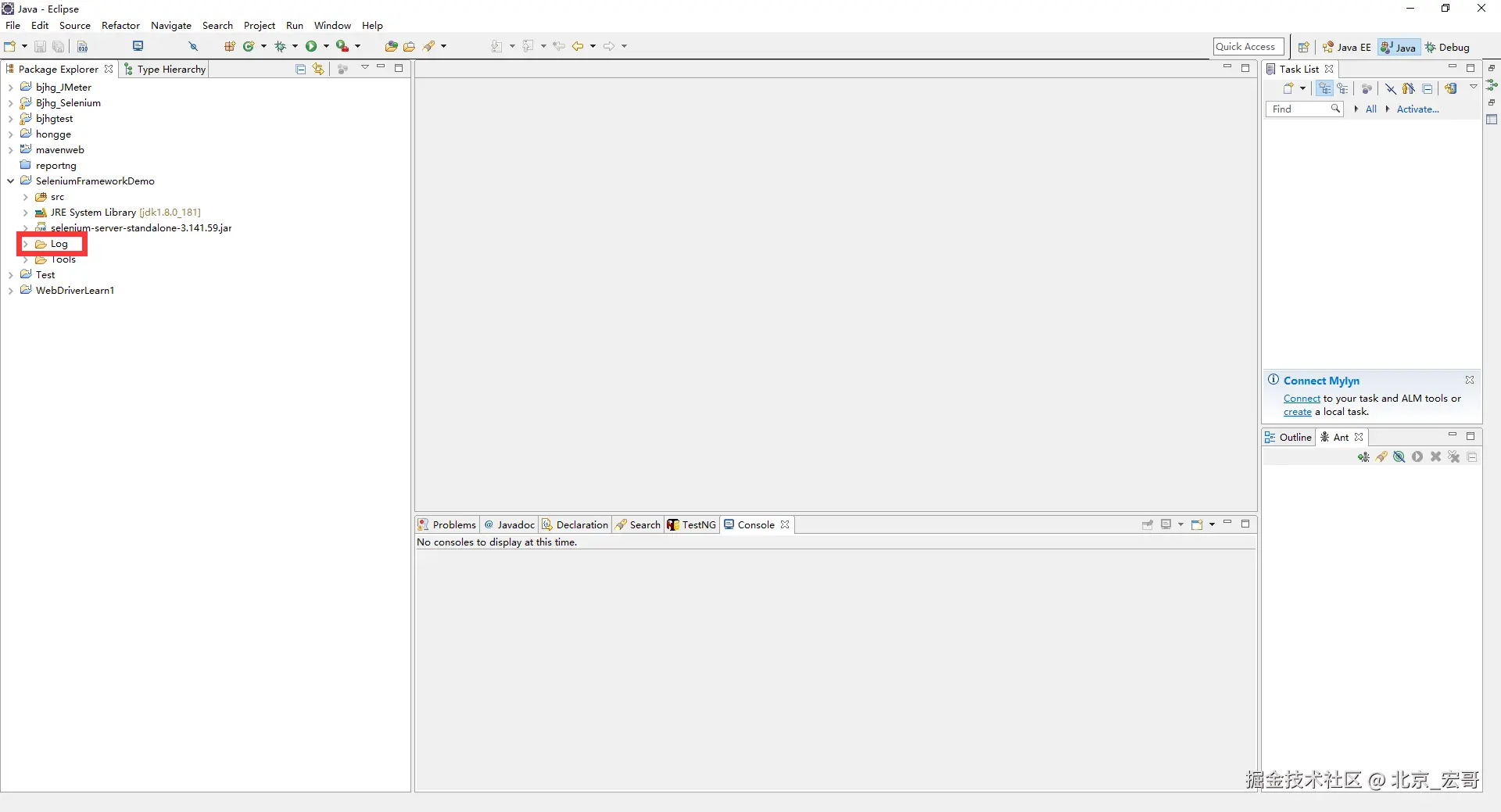Click the Display Selected Console monitor icon
The height and width of the screenshot is (812, 1501).
(1166, 524)
